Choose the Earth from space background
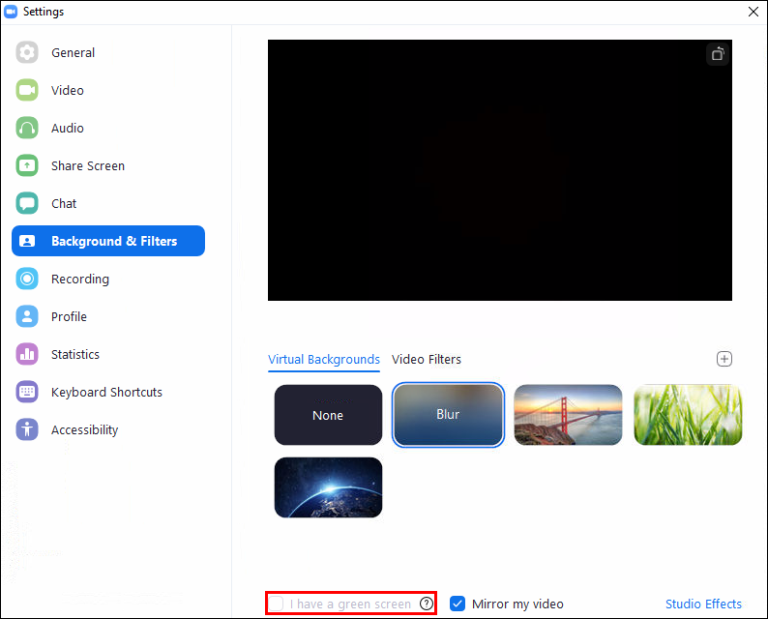 coord(328,487)
